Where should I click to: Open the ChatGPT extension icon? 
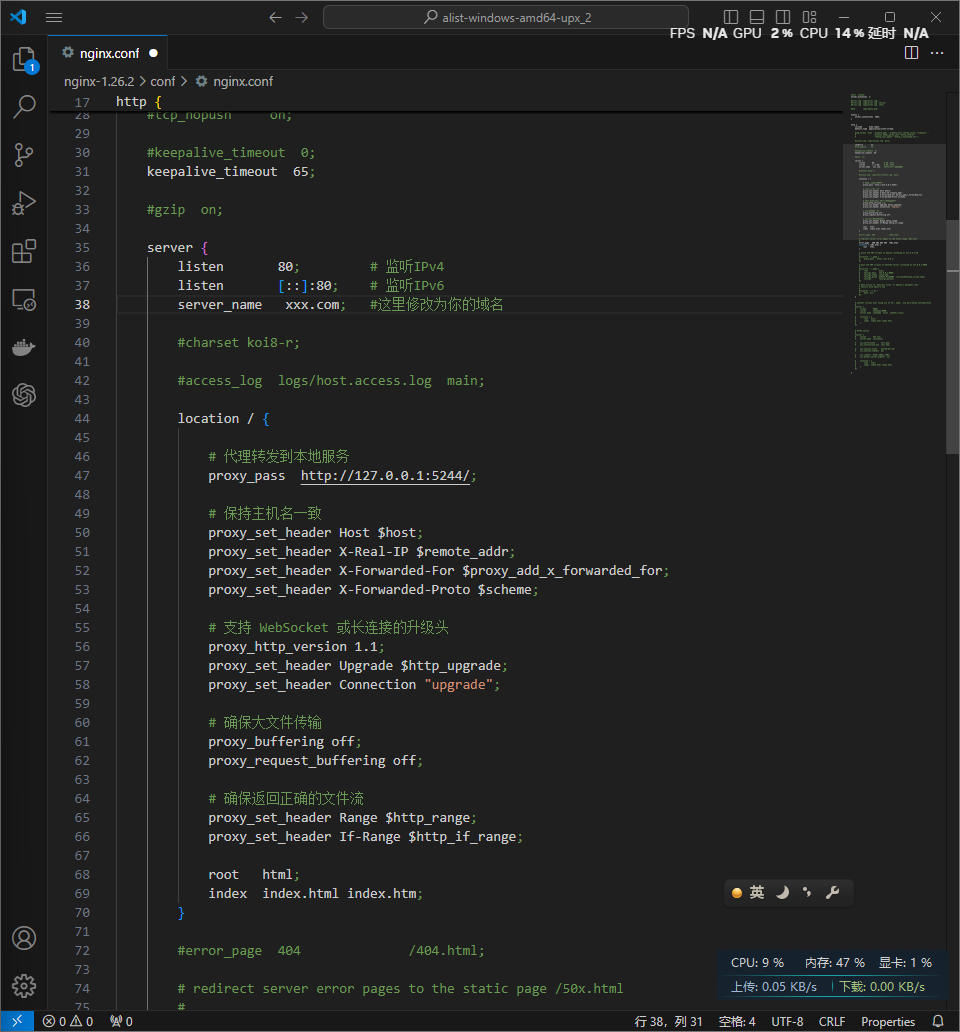tap(24, 395)
